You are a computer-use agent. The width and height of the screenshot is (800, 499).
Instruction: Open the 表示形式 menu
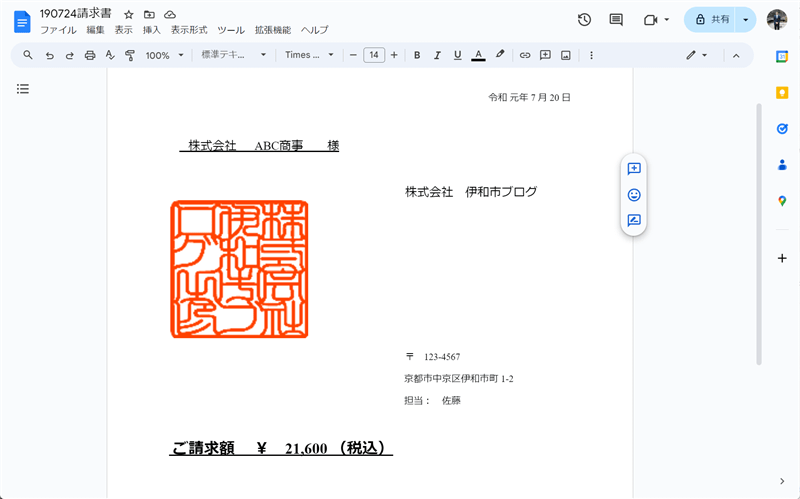coord(189,30)
